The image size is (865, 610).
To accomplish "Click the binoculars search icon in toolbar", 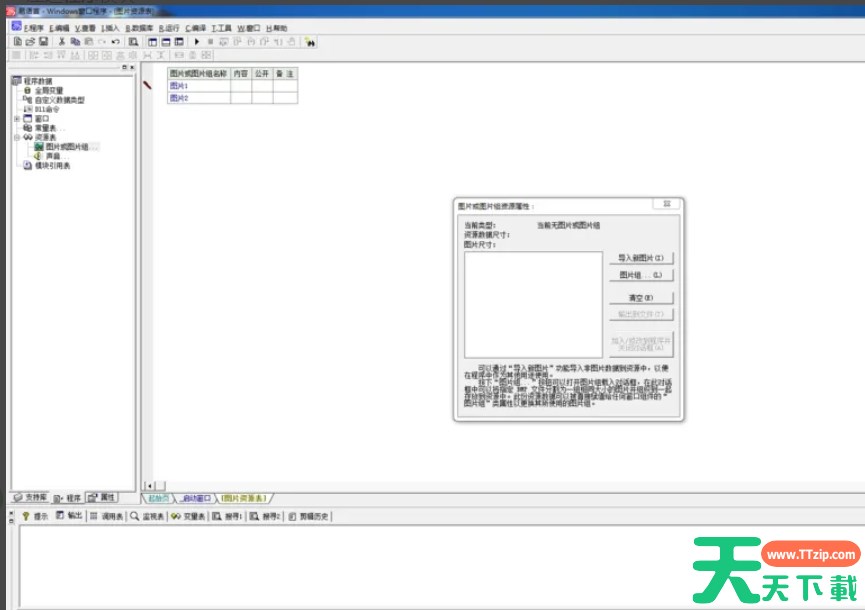I will click(310, 42).
